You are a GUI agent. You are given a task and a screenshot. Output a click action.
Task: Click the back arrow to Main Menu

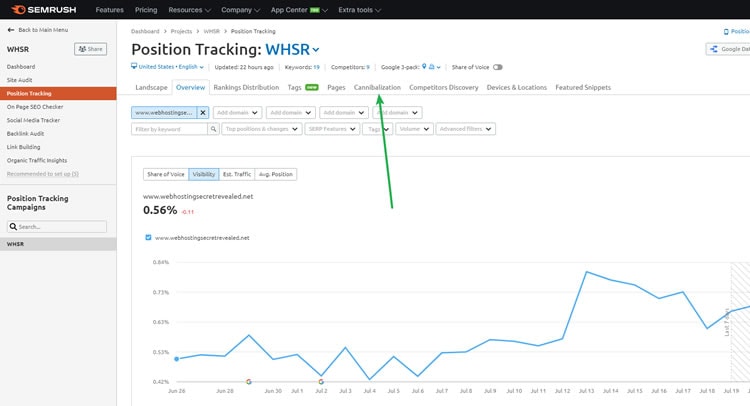[x=11, y=30]
